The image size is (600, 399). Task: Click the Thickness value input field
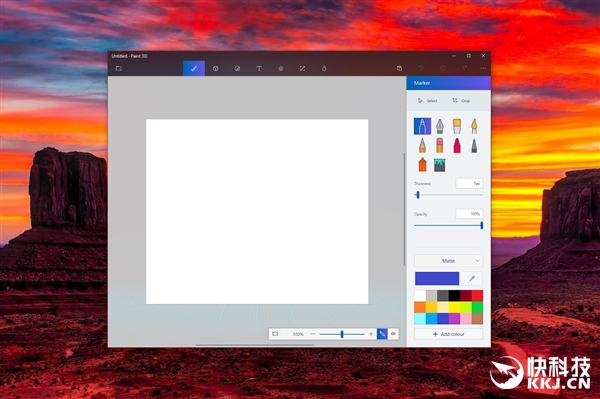point(470,184)
